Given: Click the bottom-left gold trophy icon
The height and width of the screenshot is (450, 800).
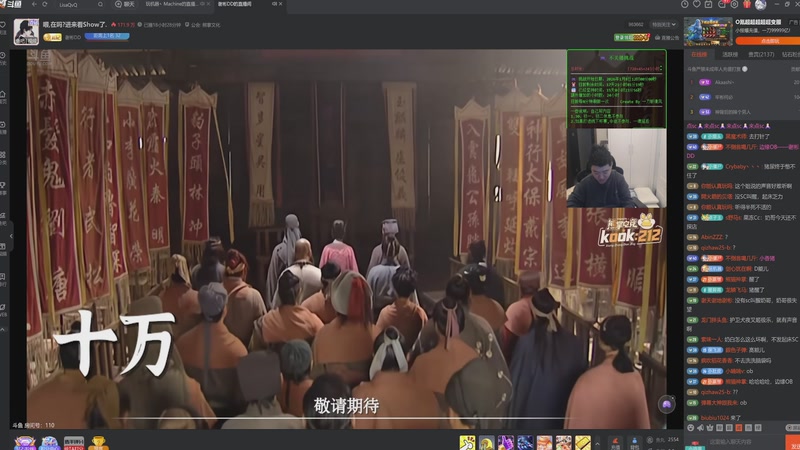Looking at the screenshot, I should [98, 442].
